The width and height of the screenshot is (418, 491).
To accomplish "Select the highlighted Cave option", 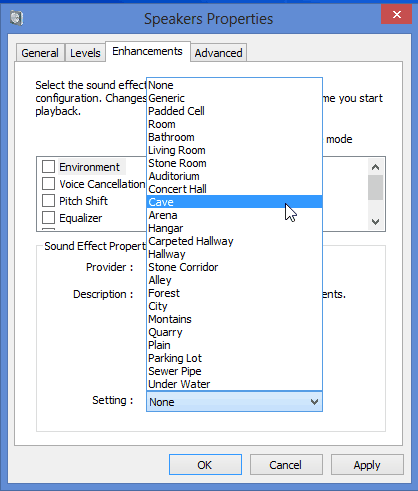I will click(234, 202).
